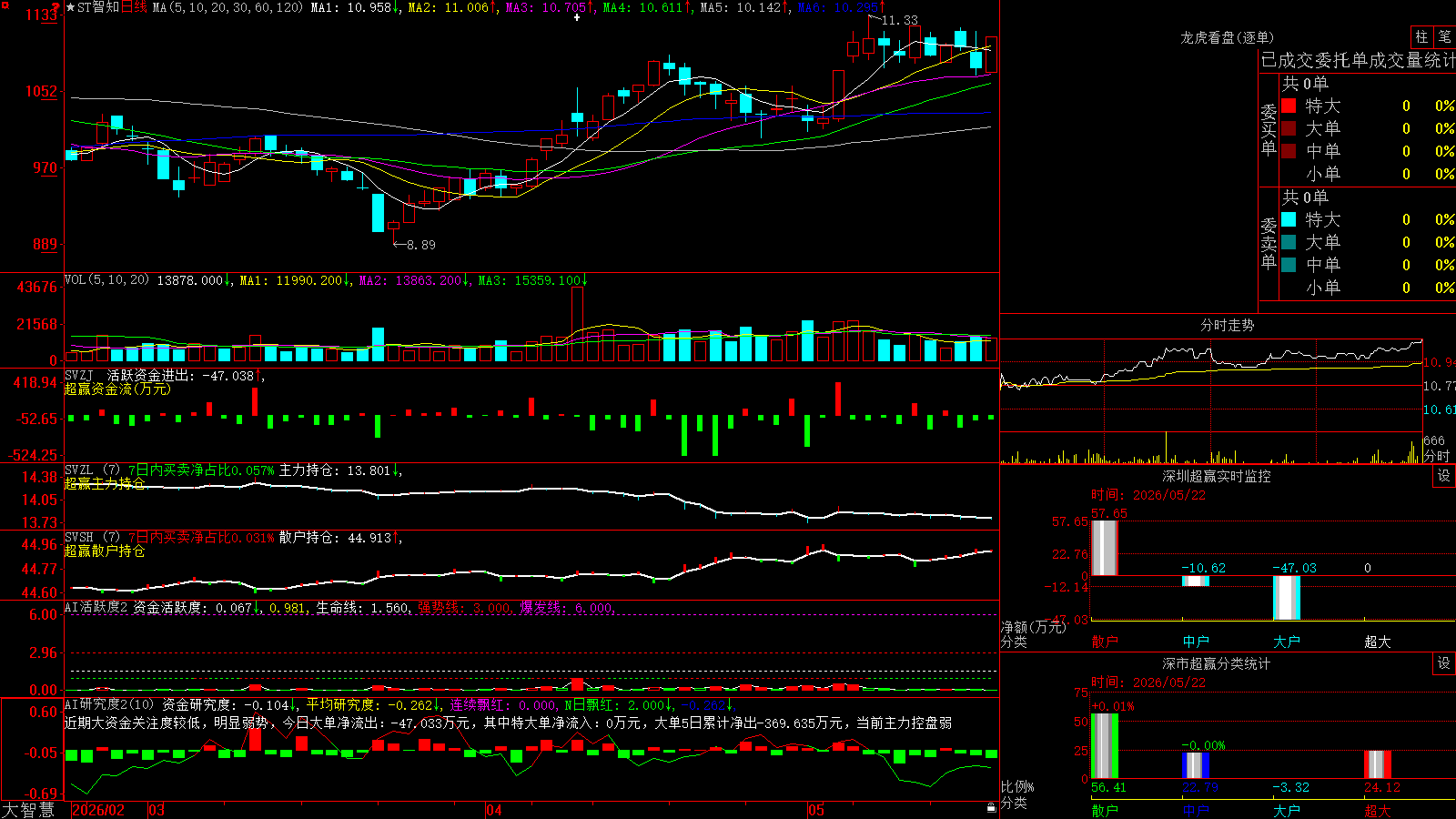Click the teal 中单 sell-order swatch
The width and height of the screenshot is (1456, 819).
[1289, 265]
